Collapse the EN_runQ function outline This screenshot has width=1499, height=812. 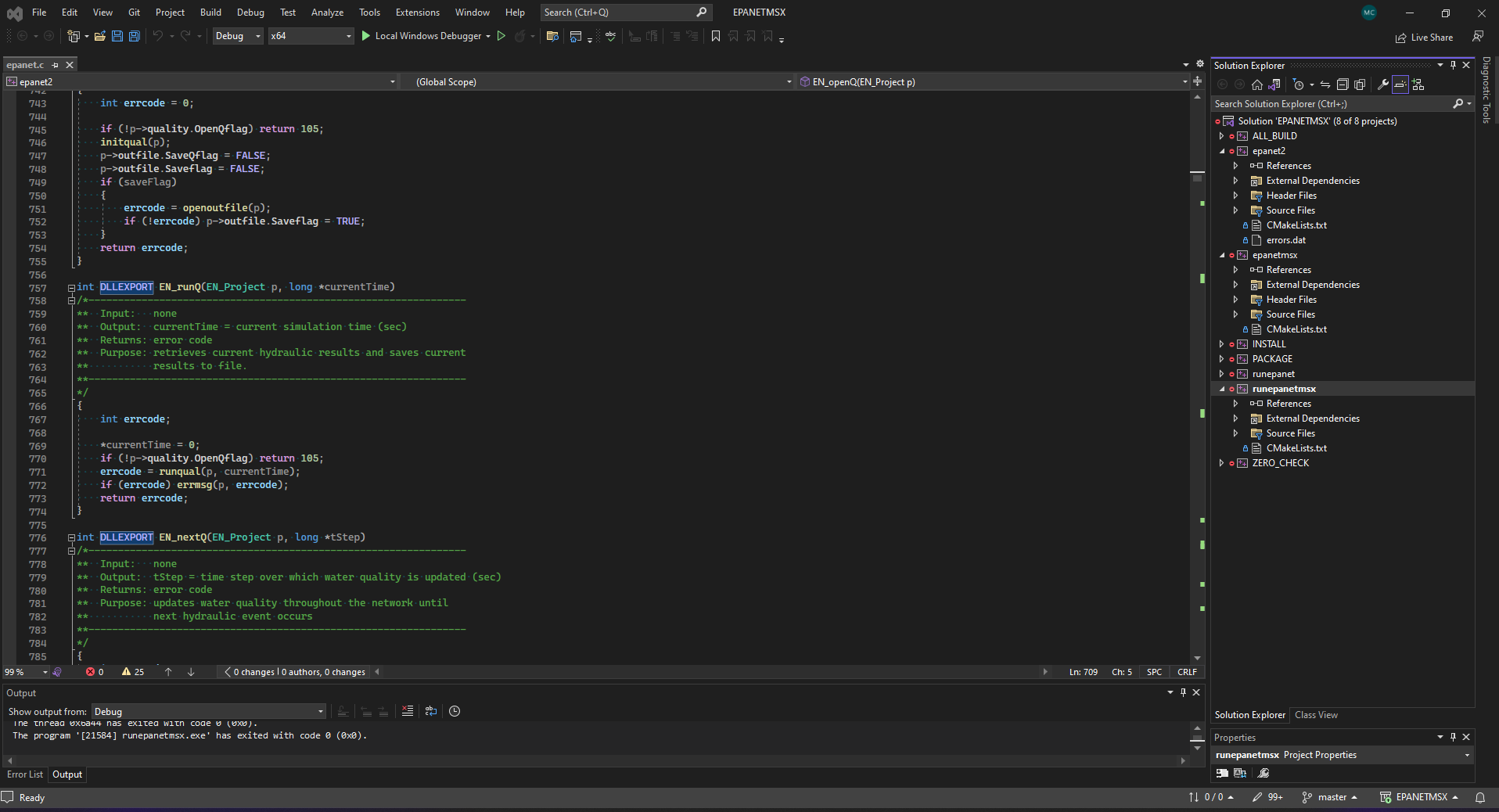point(71,287)
